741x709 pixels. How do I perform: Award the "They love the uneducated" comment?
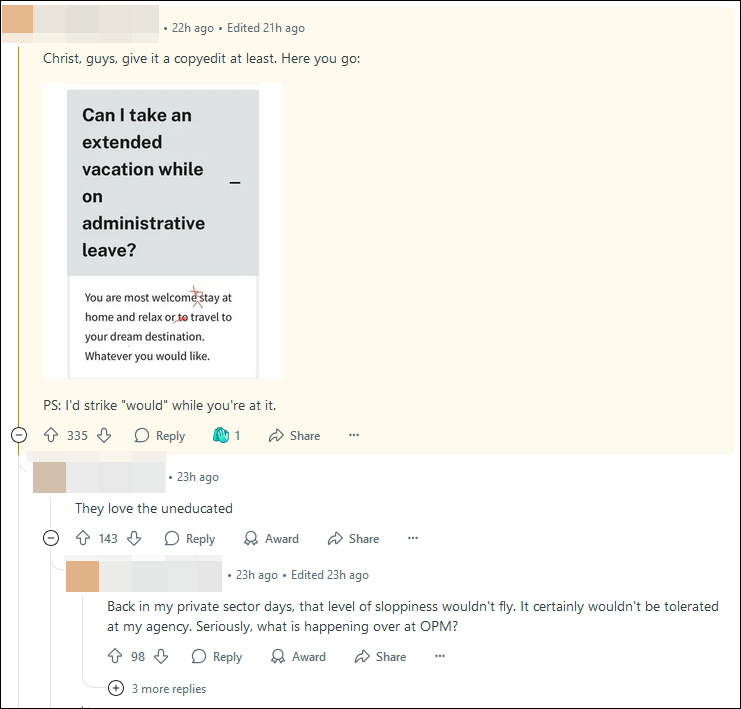[272, 538]
